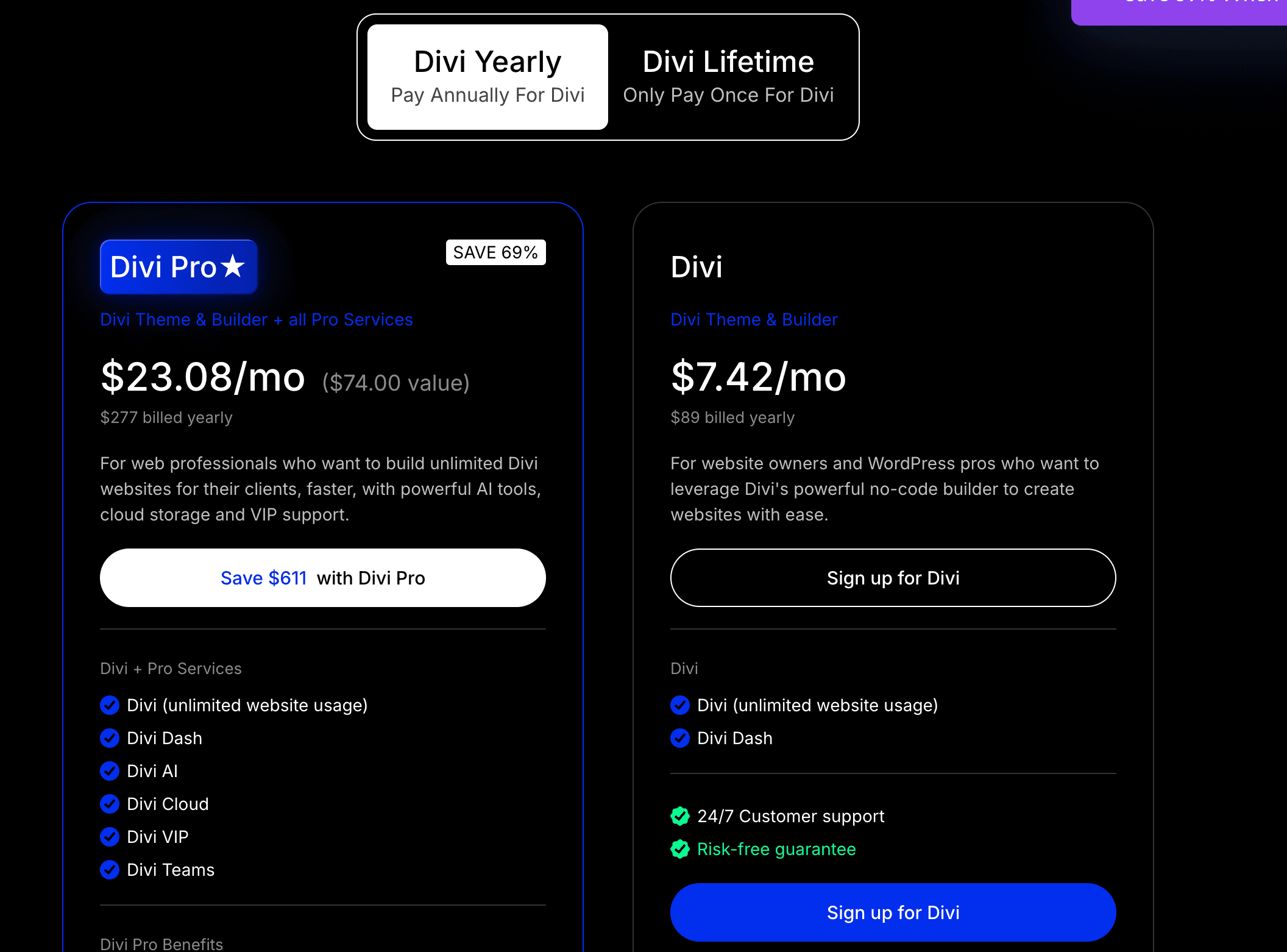The width and height of the screenshot is (1287, 952).
Task: Click the Divi plan title in right card
Action: pos(697,267)
